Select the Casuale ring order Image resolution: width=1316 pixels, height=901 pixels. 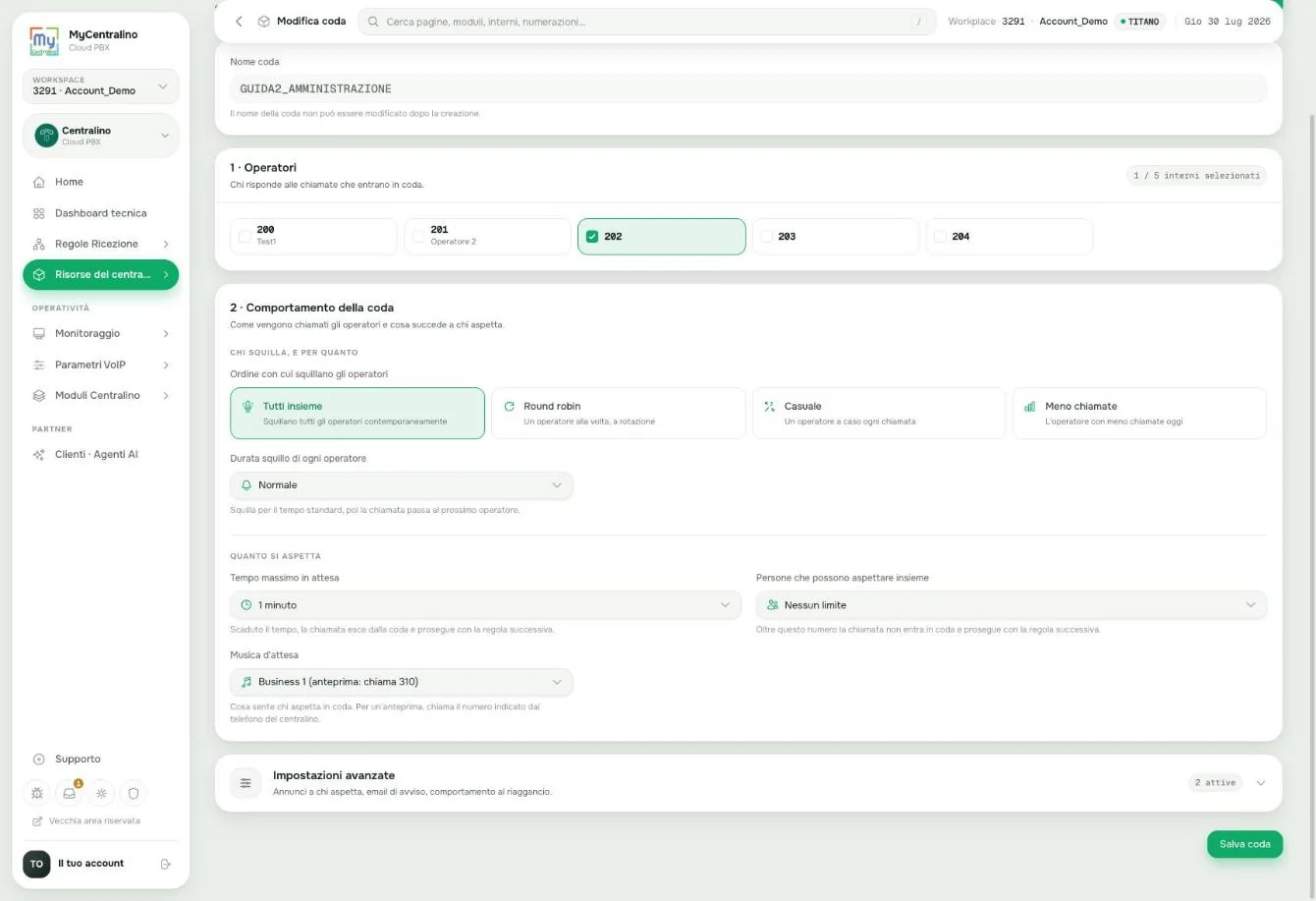[879, 413]
